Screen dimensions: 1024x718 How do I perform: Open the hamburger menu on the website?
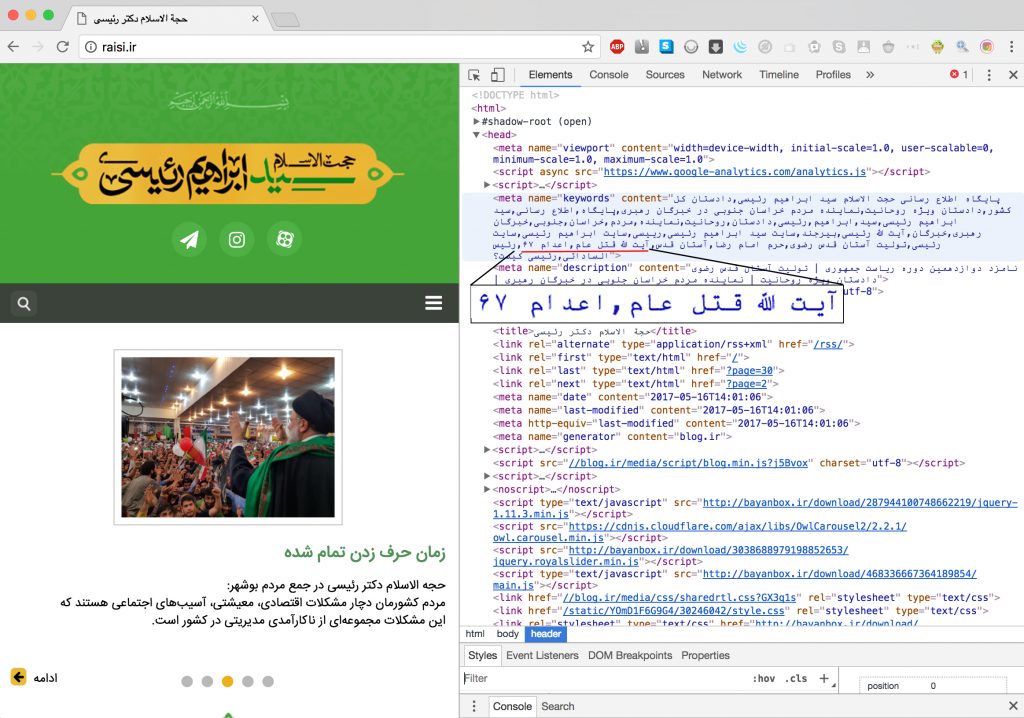point(434,303)
